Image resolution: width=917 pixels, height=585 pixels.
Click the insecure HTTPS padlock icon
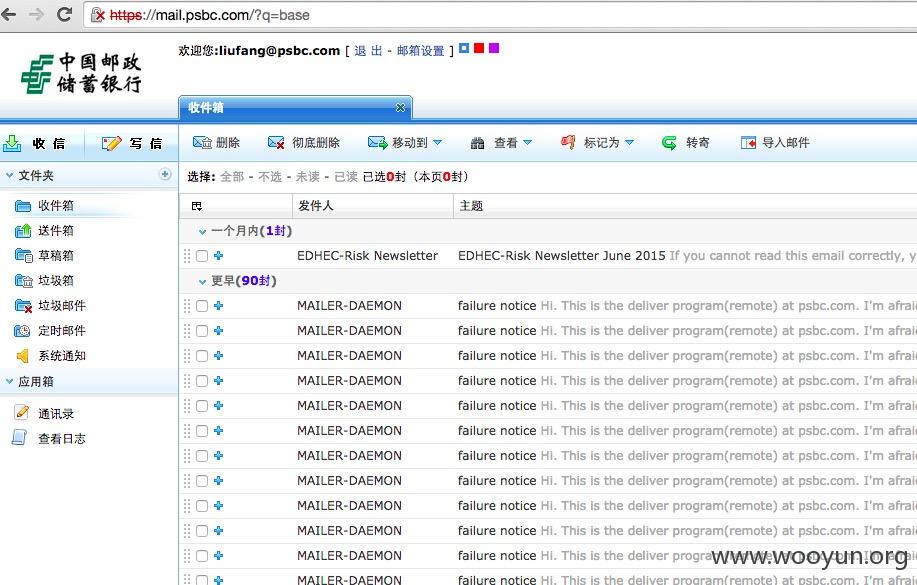point(98,15)
